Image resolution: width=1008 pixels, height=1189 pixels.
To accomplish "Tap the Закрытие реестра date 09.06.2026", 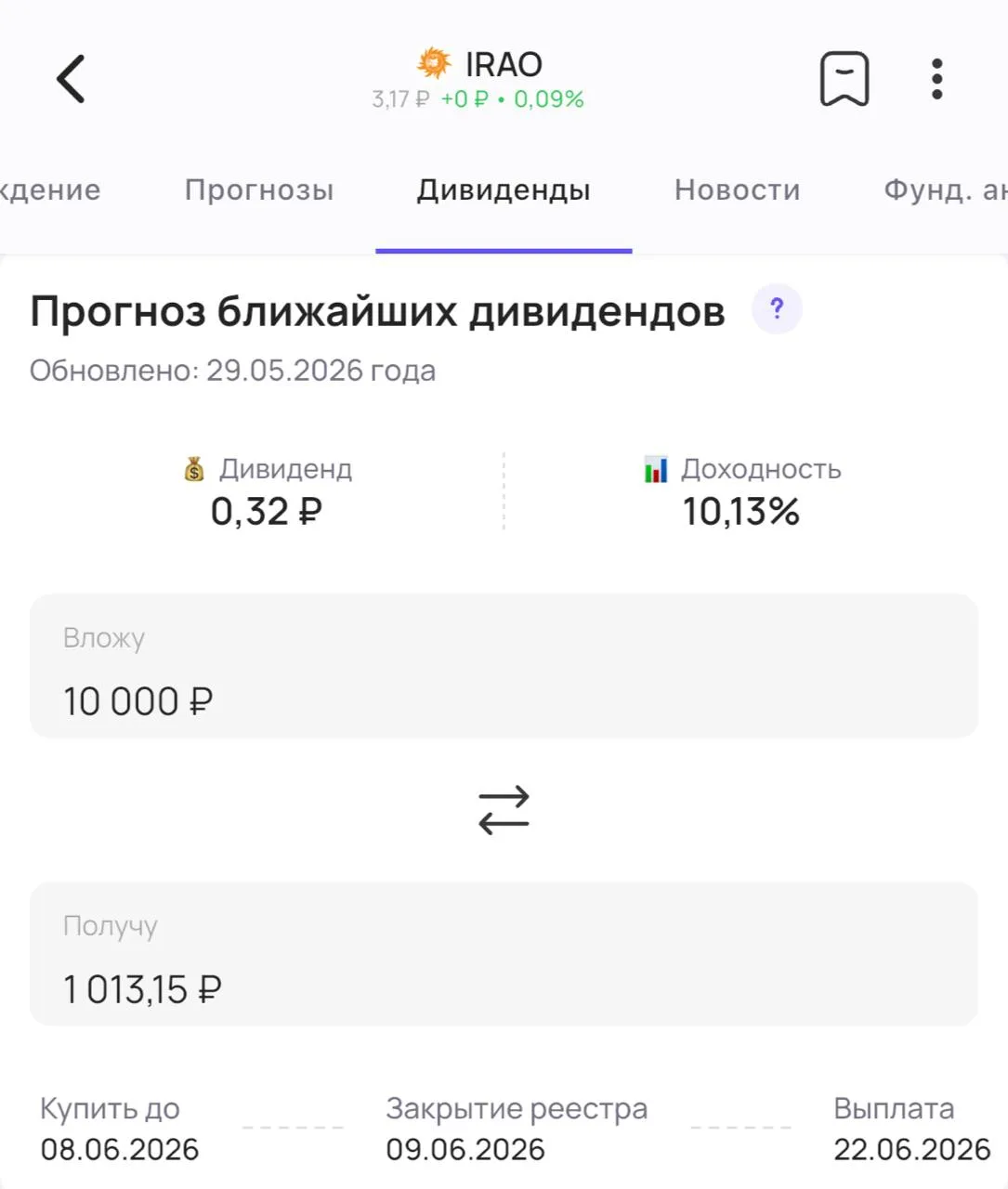I will coord(465,1149).
